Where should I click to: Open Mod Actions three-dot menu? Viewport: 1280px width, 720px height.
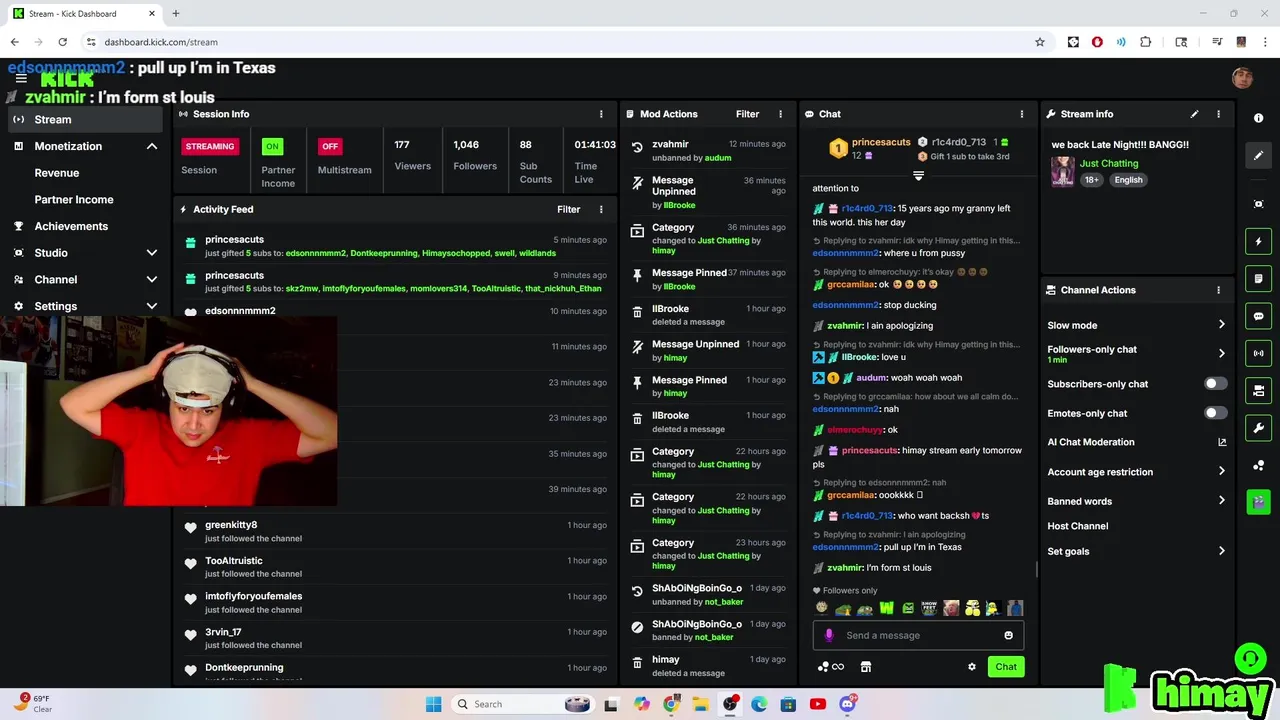click(x=781, y=114)
